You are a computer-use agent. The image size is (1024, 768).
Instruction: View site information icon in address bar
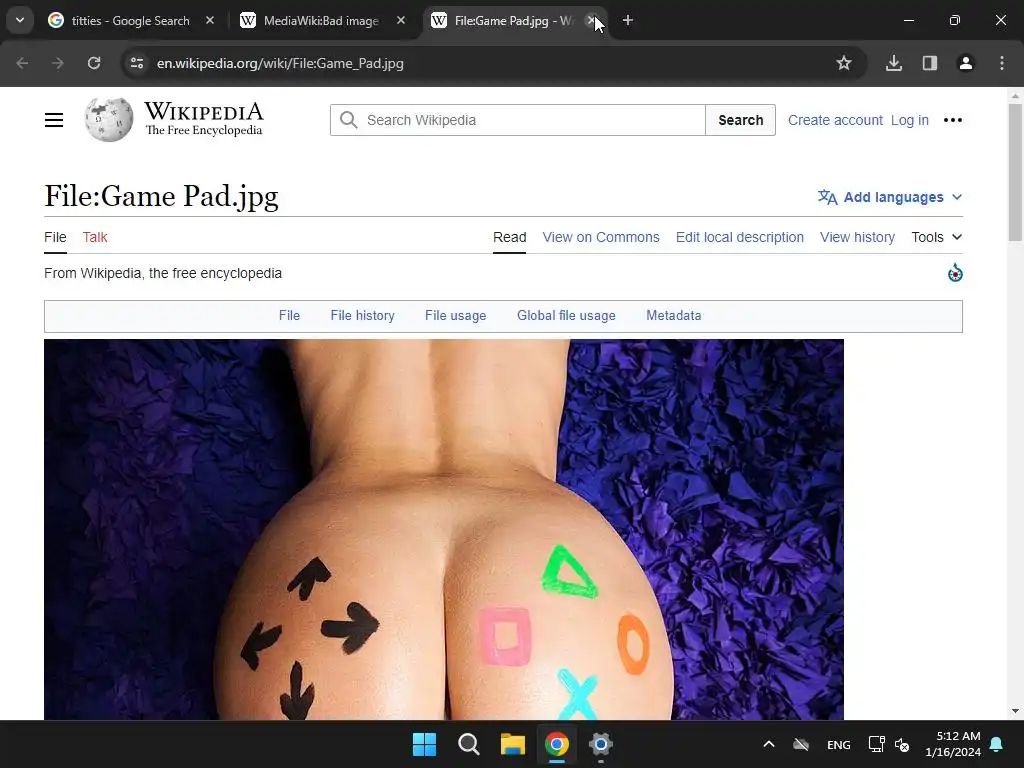(x=136, y=63)
